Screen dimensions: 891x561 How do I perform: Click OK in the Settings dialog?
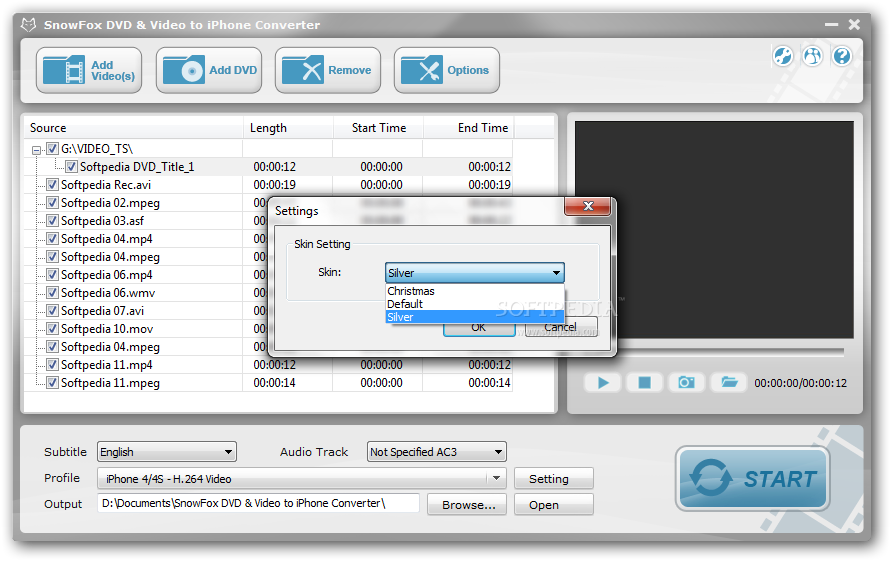(x=479, y=328)
